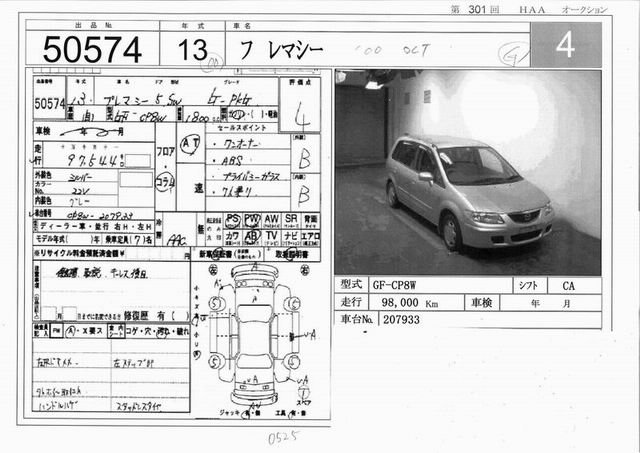This screenshot has width=640, height=453.
Task: Click the chassis number 207933
Action: (401, 320)
